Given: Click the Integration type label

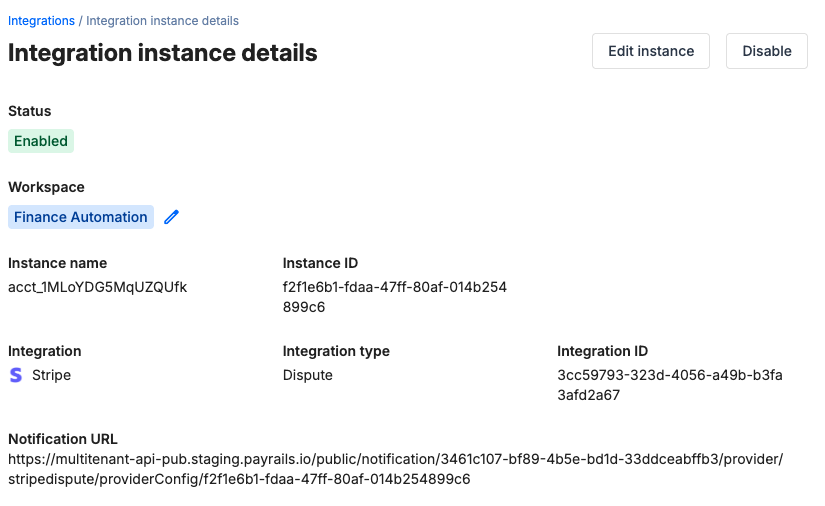Looking at the screenshot, I should click(336, 351).
